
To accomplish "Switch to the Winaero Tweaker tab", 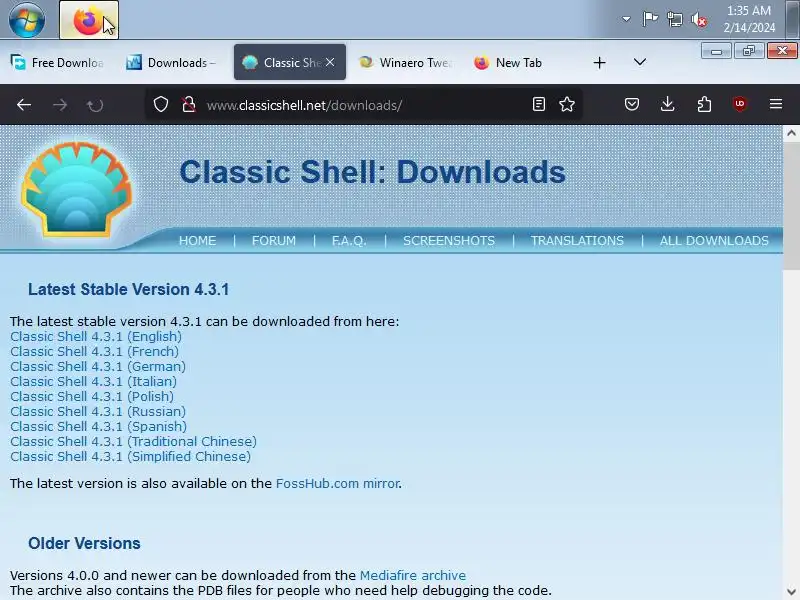I will 406,63.
